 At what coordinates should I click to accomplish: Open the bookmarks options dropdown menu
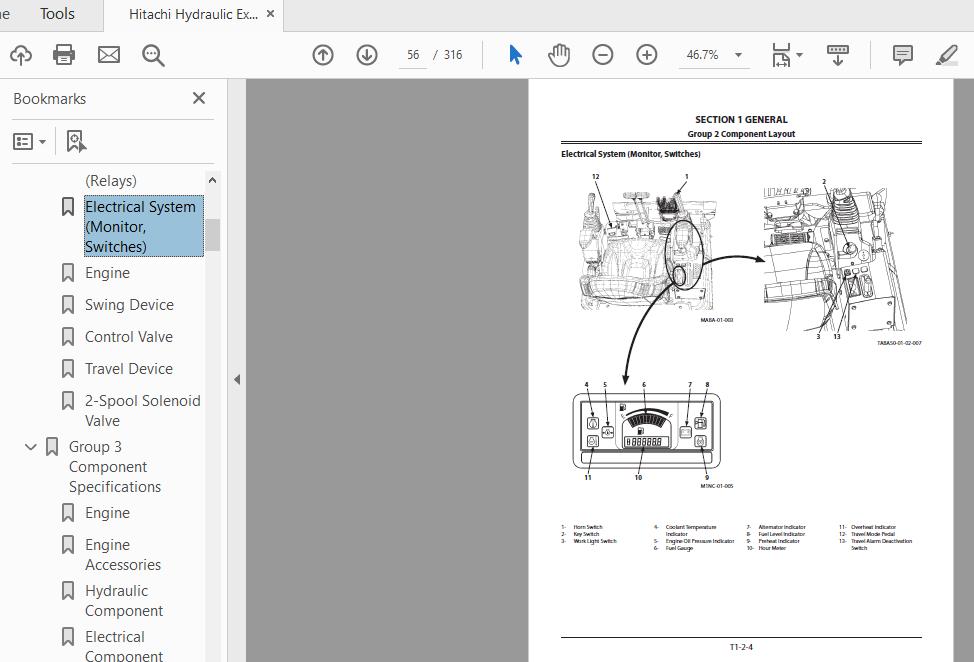[29, 142]
